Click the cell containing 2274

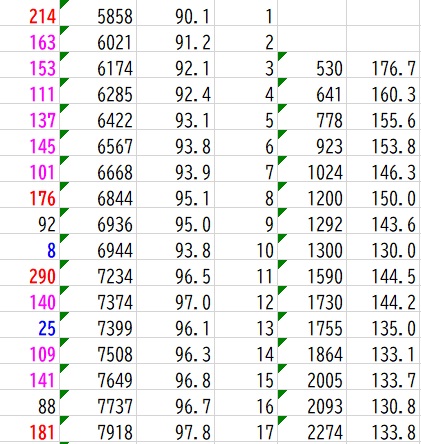312,429
